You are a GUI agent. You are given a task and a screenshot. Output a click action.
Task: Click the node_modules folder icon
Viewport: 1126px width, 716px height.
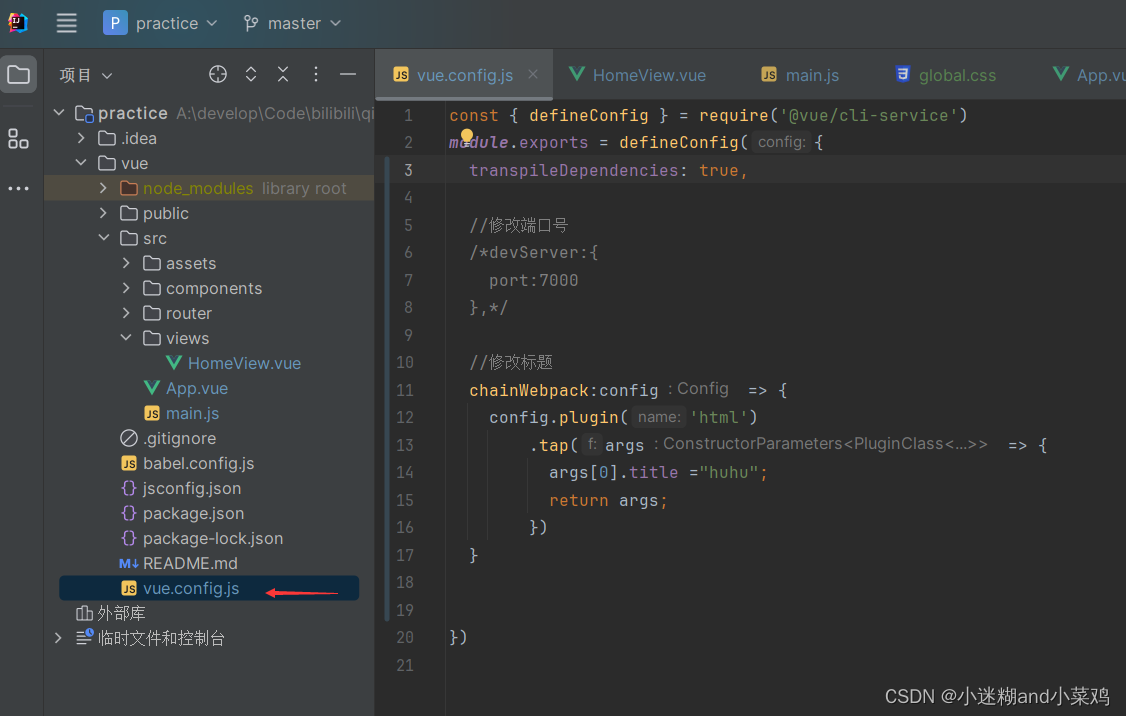coord(129,188)
